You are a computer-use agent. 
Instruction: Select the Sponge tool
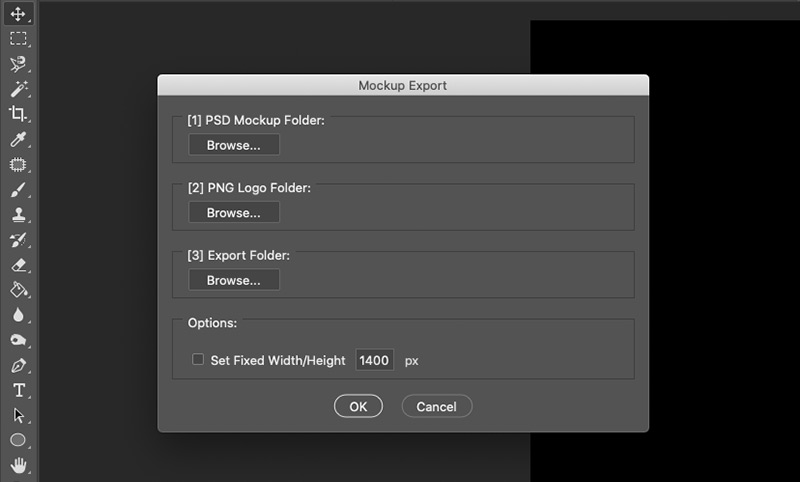(x=18, y=340)
